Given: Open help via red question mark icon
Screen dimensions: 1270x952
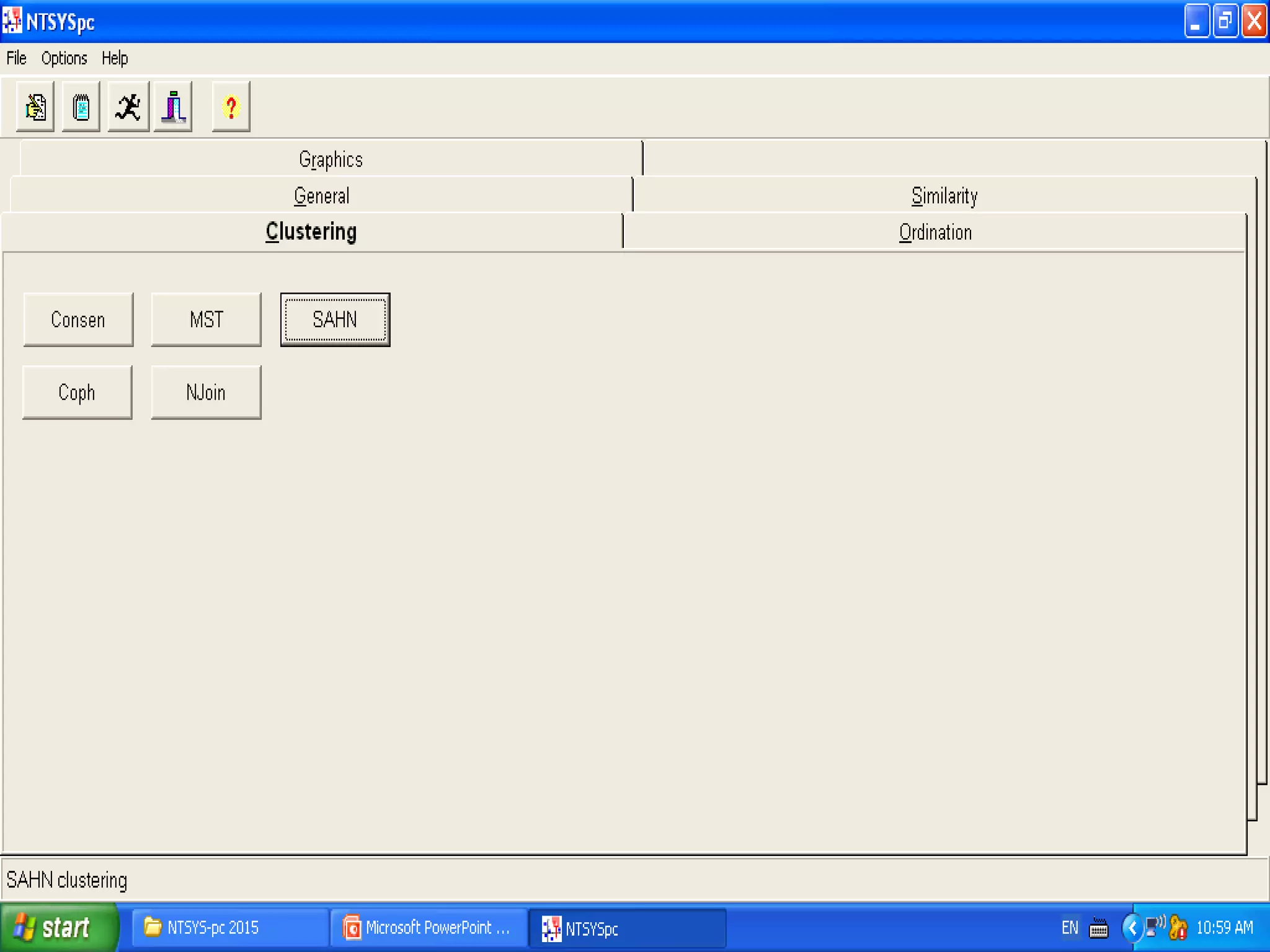Looking at the screenshot, I should [231, 107].
